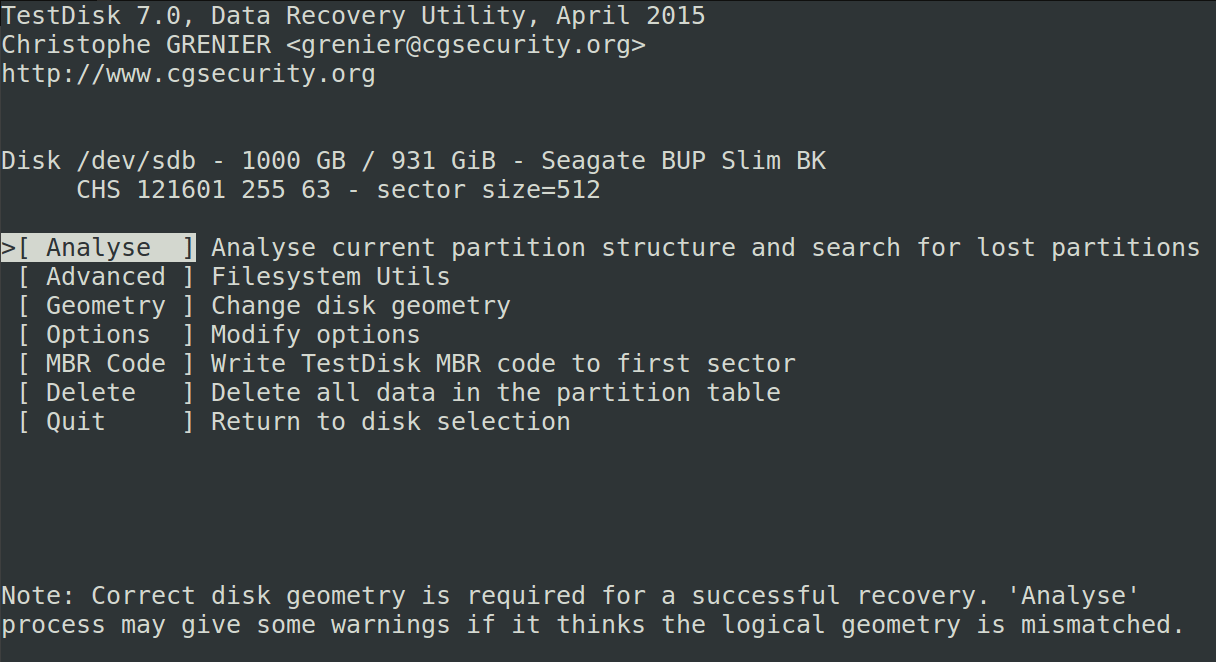This screenshot has width=1216, height=662.
Task: Pick the Options menu entry
Action: coord(98,335)
